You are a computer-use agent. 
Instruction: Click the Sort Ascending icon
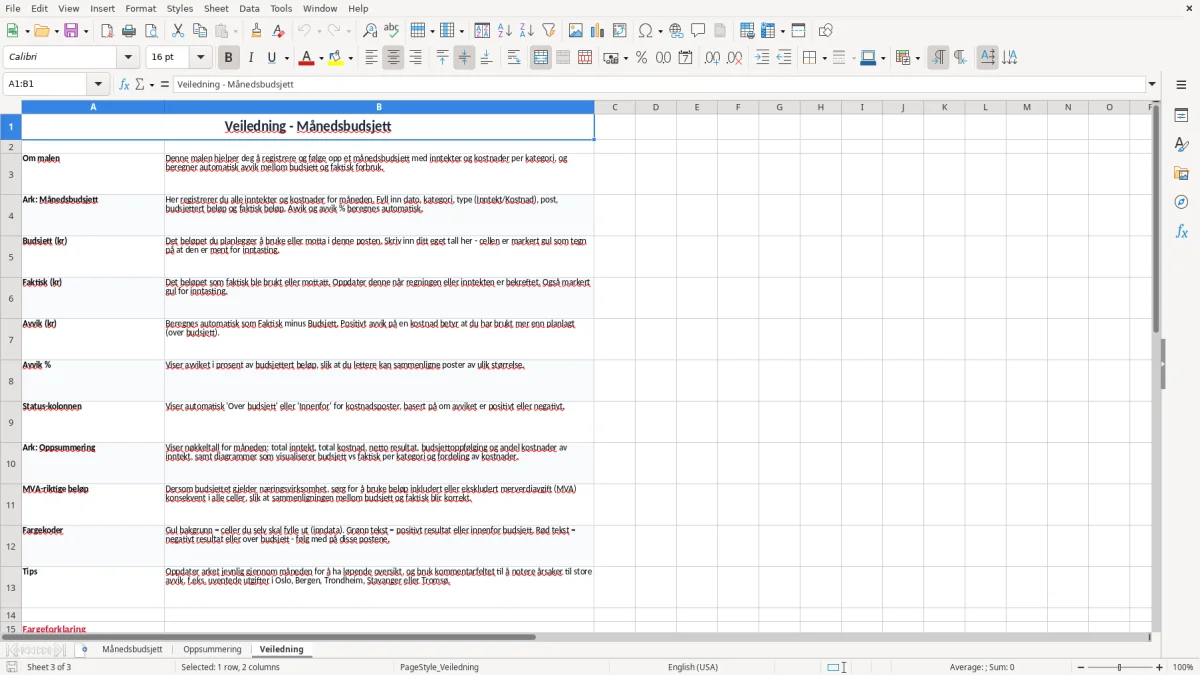504,31
